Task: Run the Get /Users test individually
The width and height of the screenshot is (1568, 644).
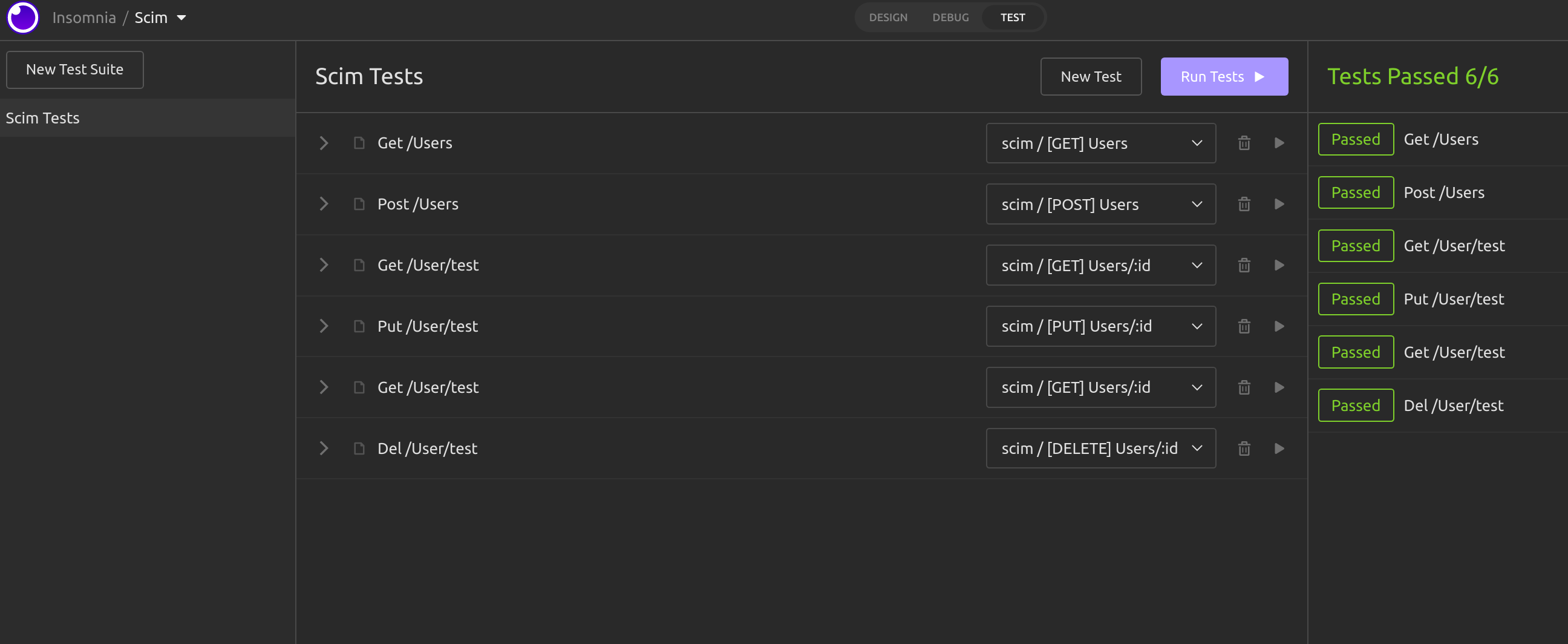Action: pyautogui.click(x=1279, y=143)
